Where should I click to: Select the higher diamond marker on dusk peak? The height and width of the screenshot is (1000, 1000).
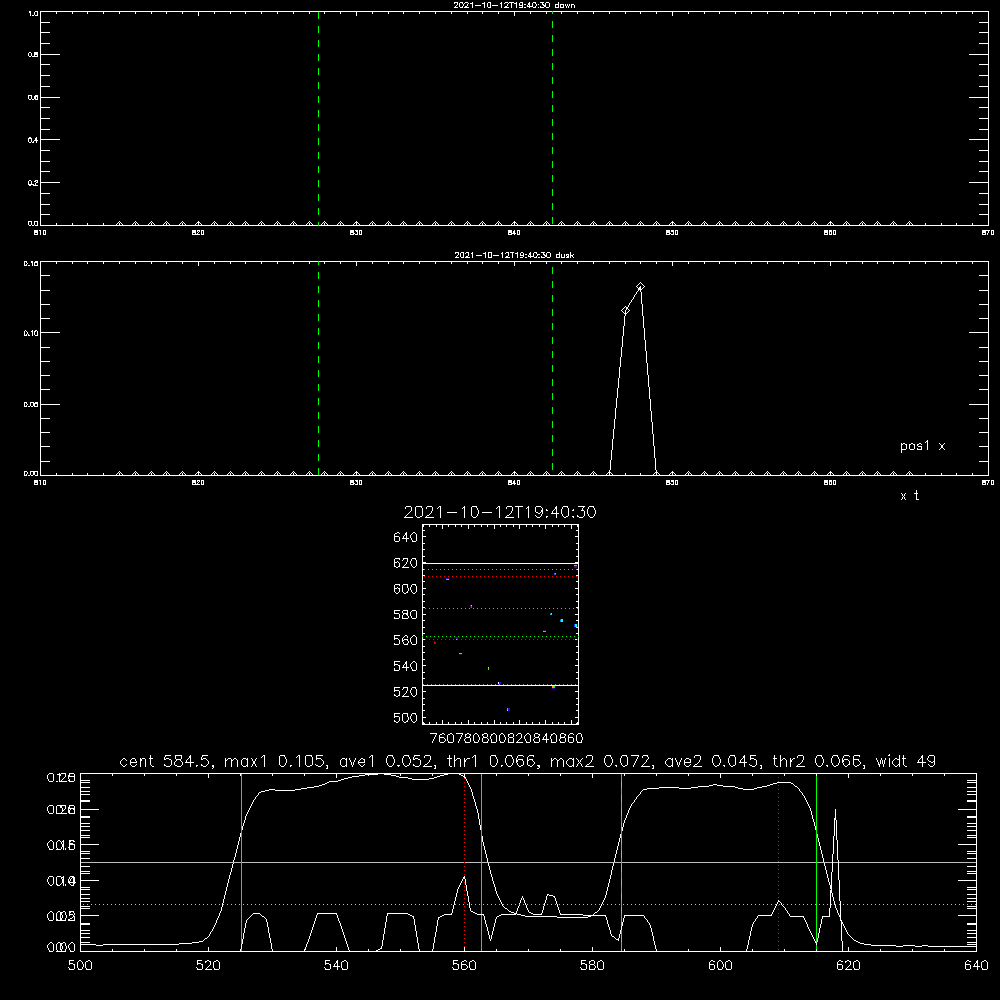pos(640,287)
